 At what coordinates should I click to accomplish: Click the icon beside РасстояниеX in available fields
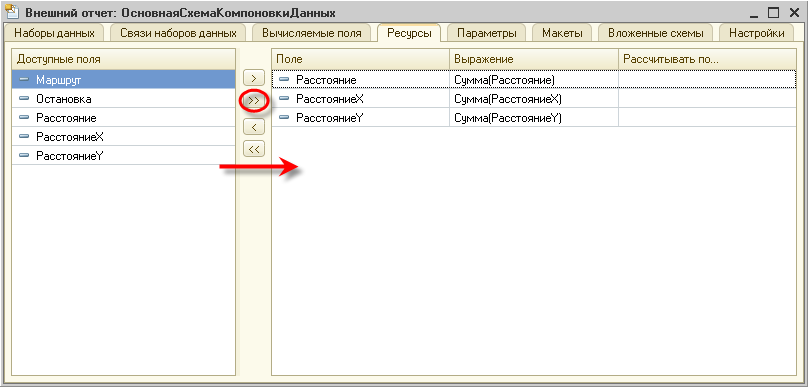(24, 137)
